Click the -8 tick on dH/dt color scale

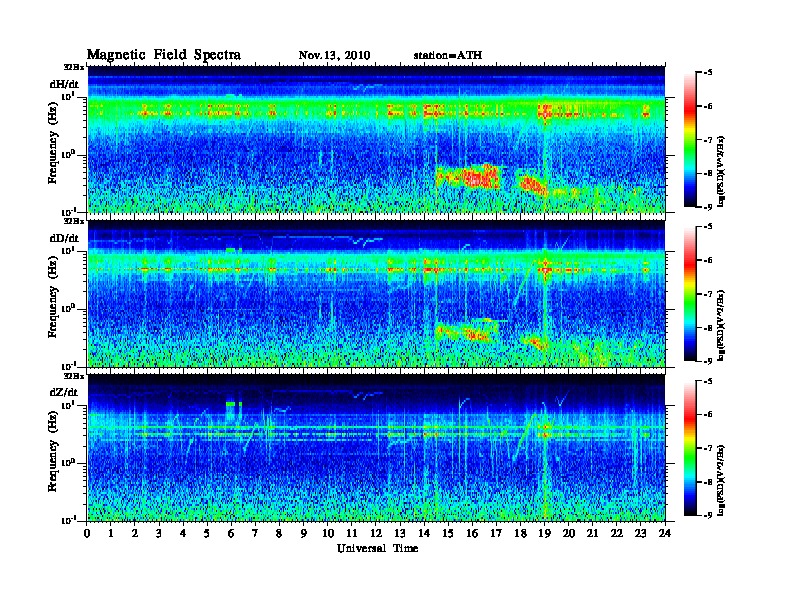[x=708, y=173]
